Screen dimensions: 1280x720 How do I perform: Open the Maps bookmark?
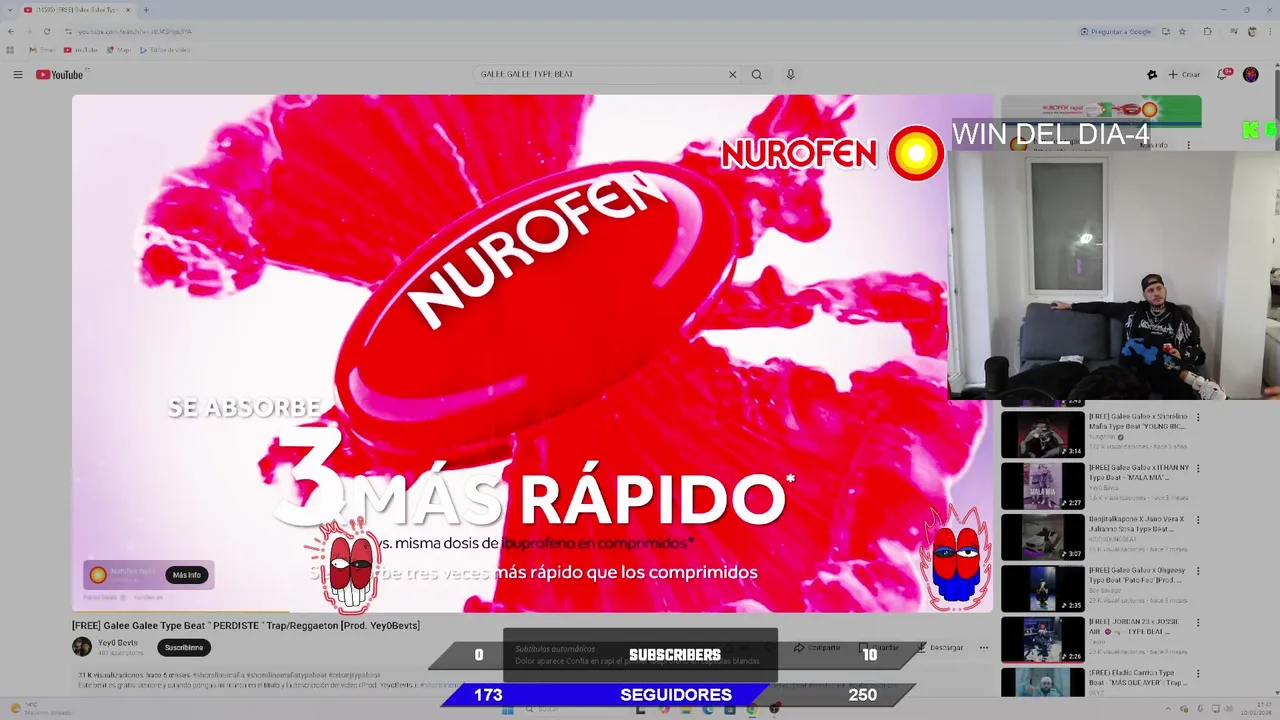pos(119,50)
